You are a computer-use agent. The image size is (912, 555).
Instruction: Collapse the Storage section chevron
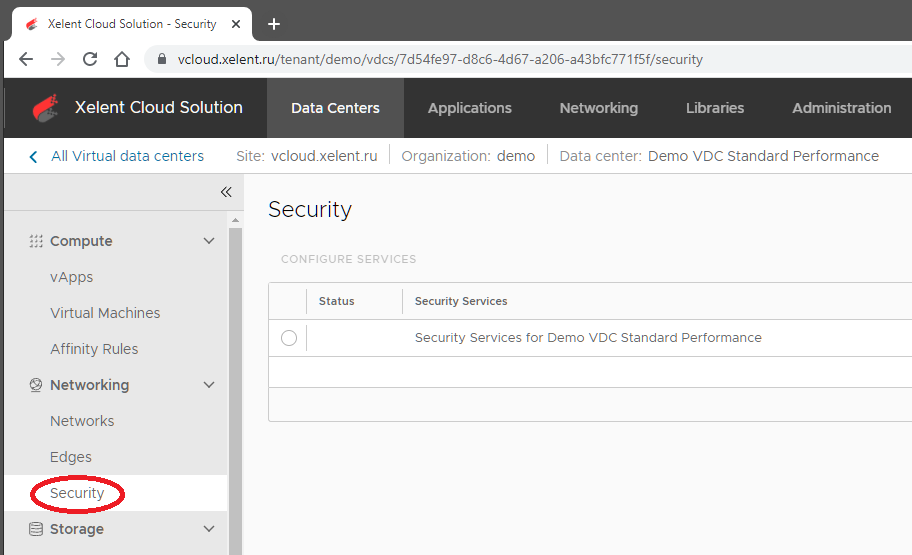[209, 529]
